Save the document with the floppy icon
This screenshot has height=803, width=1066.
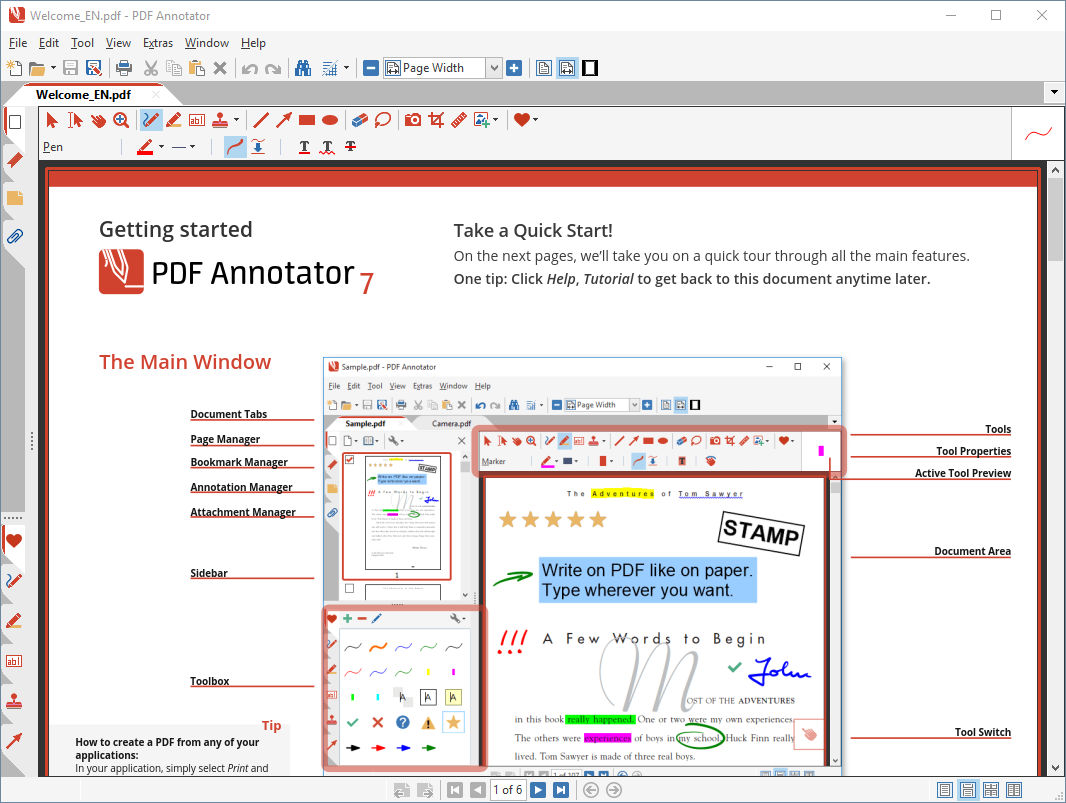tap(70, 68)
